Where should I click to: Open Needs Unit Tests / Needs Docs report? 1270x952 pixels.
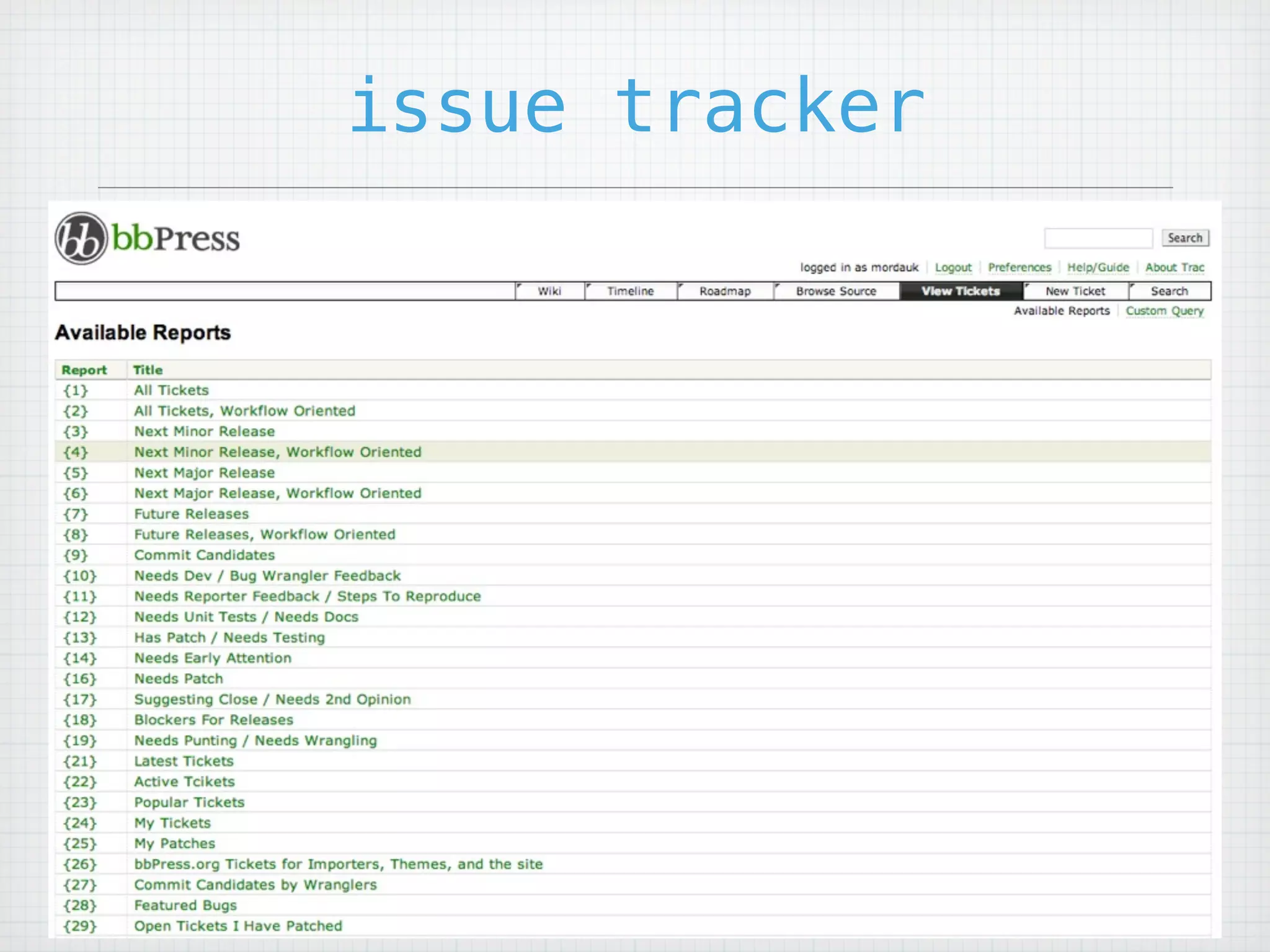(246, 617)
